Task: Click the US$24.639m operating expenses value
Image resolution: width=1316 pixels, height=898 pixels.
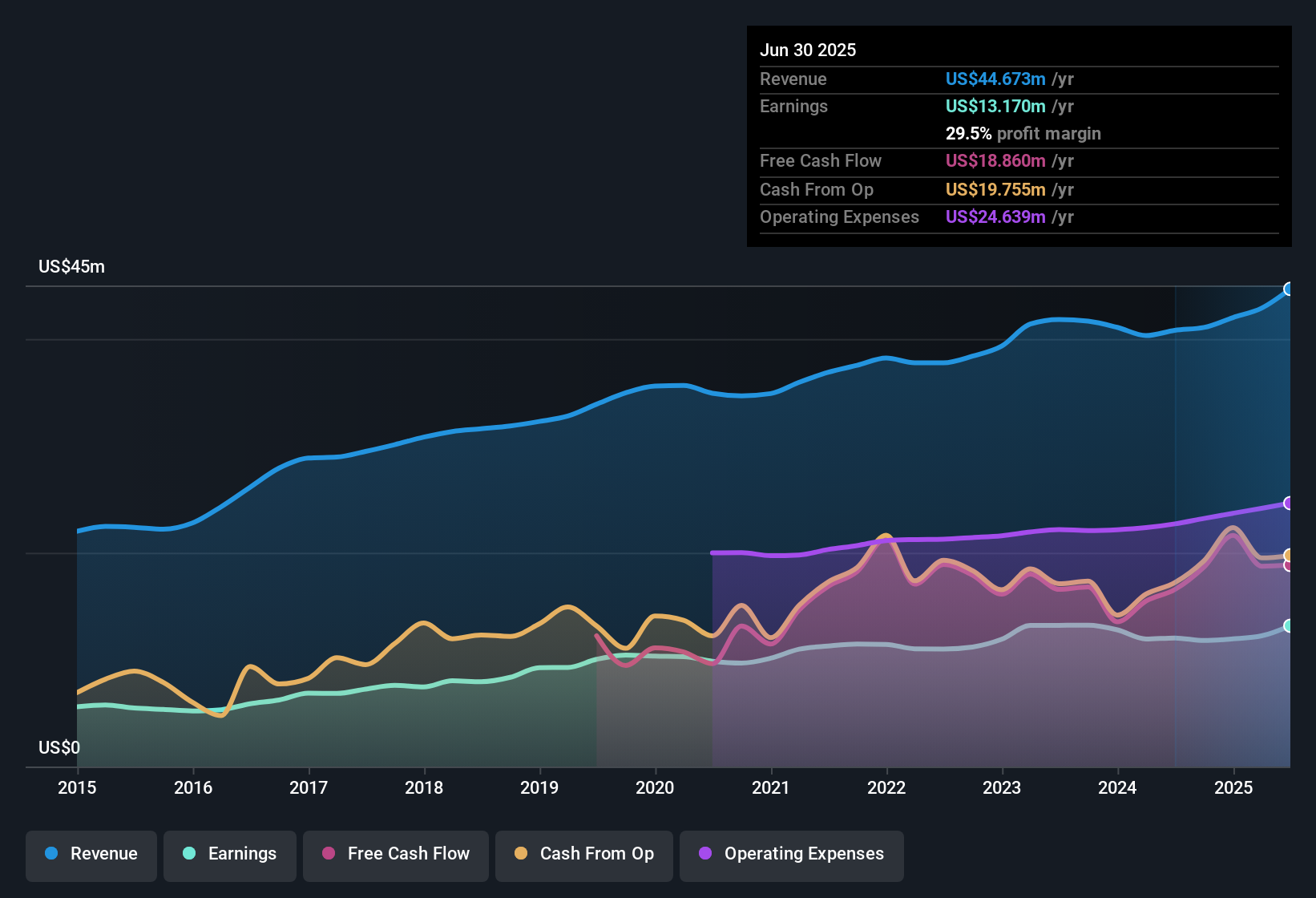Action: (996, 216)
